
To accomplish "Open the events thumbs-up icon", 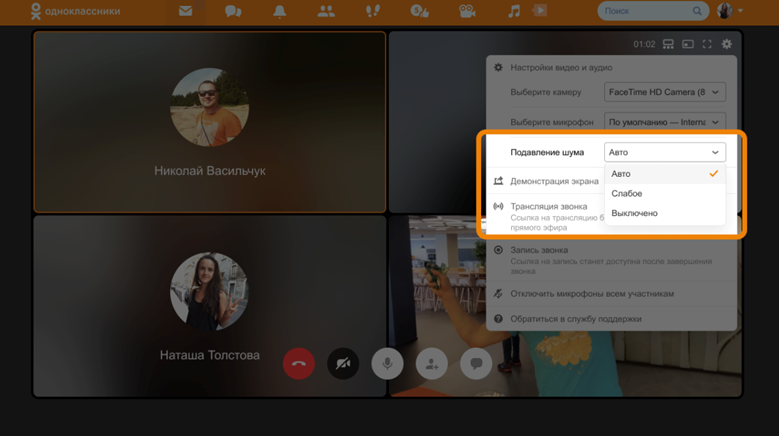I will [x=419, y=11].
